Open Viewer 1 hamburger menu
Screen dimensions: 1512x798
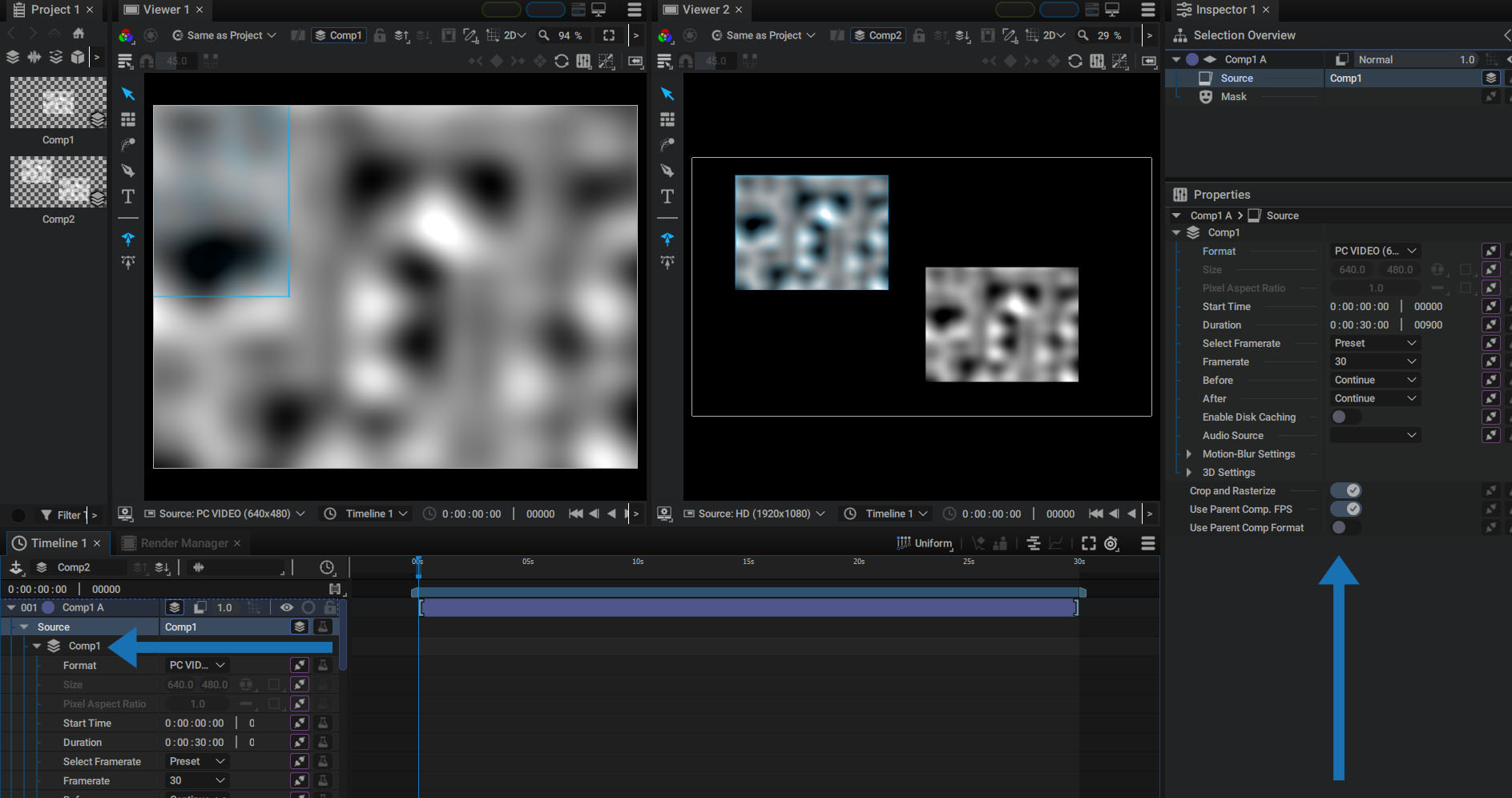pos(635,10)
